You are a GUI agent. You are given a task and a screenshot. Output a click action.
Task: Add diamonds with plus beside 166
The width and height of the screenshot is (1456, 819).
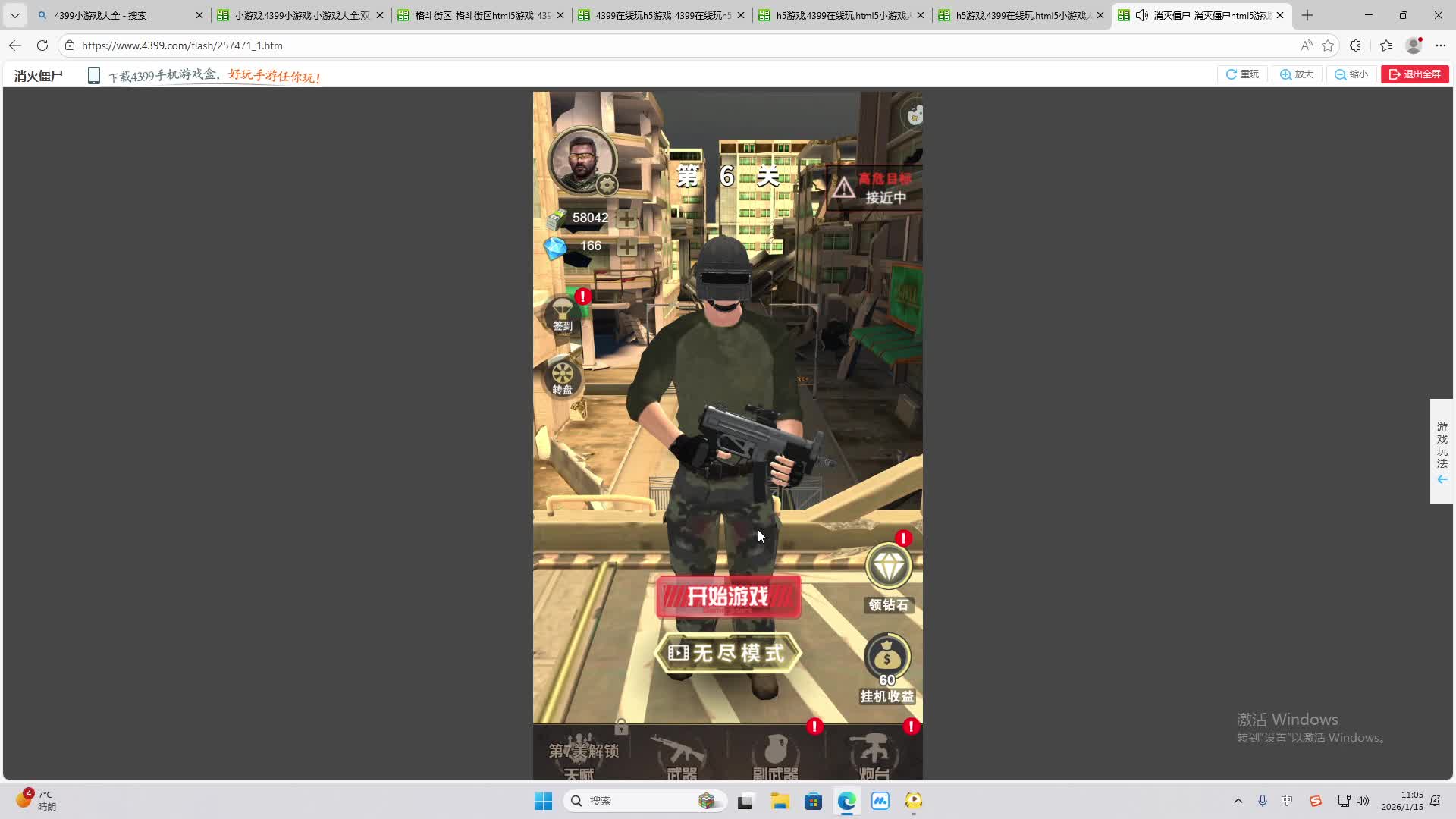pos(626,246)
